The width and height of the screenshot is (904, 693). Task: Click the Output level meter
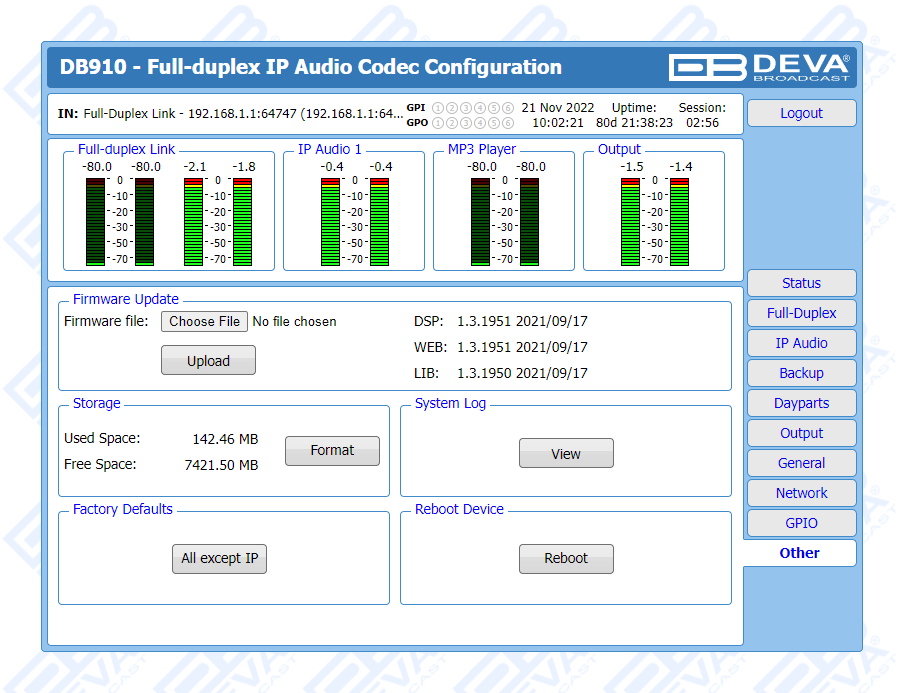coord(654,220)
